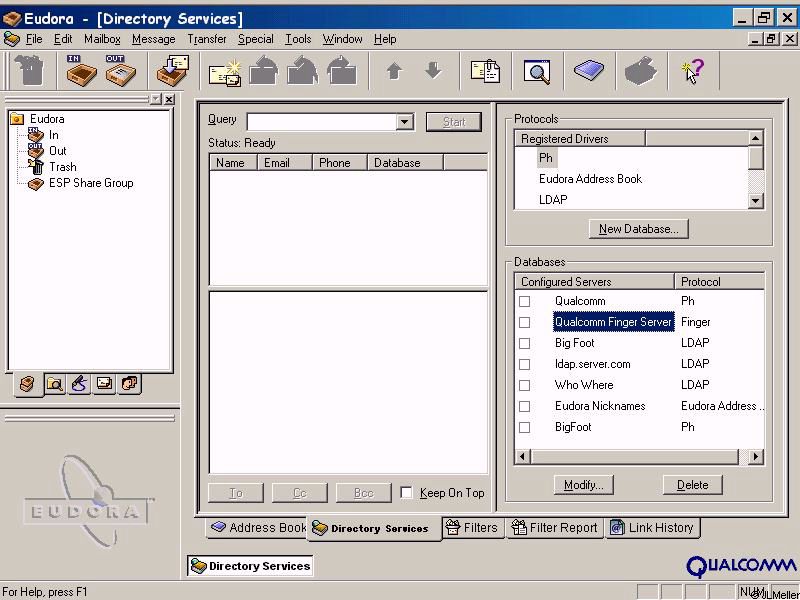Click the To button
The height and width of the screenshot is (600, 800).
(x=236, y=493)
